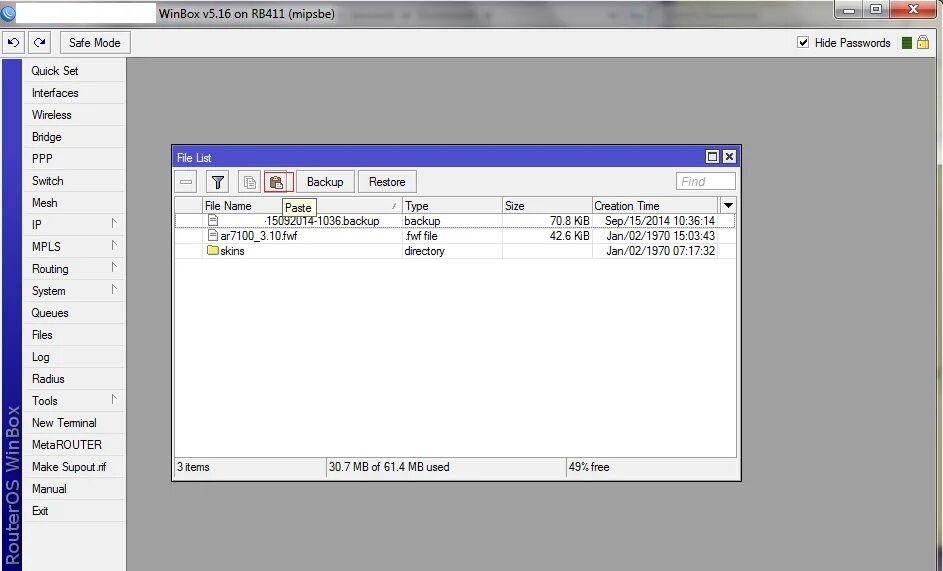943x571 pixels.
Task: Click Jan/02/1970 15:03:43 creation time
Action: coord(660,236)
